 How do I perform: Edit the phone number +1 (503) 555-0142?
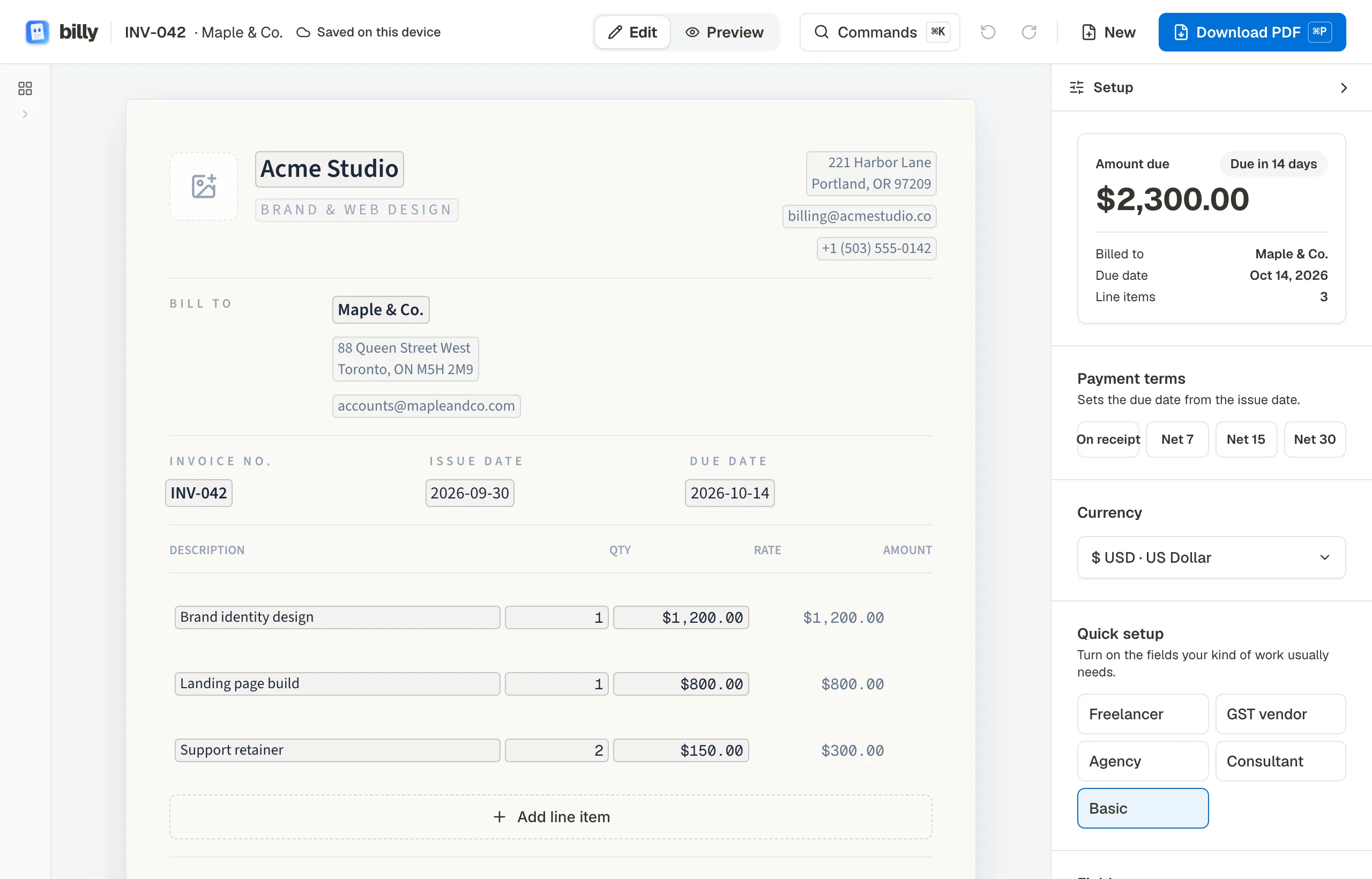point(876,248)
